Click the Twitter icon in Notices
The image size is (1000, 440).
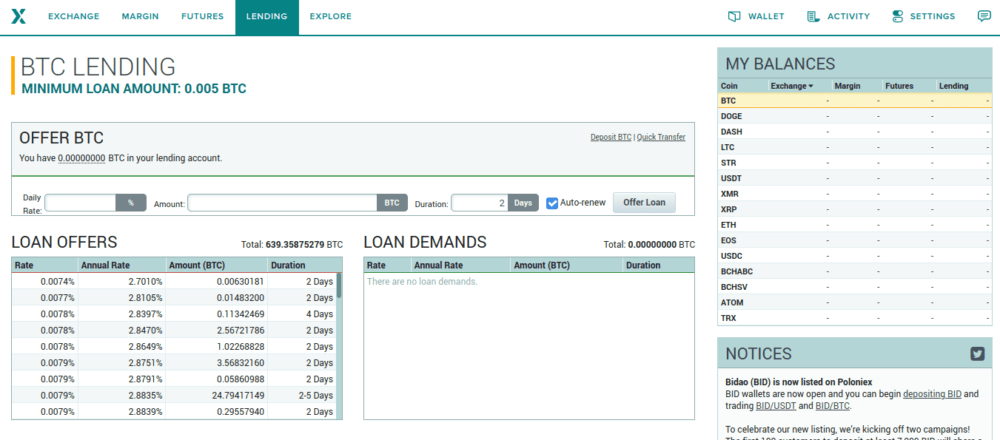pos(977,353)
